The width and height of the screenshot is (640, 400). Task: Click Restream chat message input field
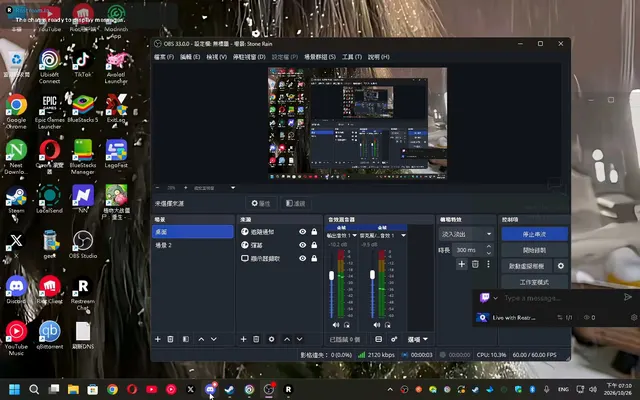click(559, 298)
